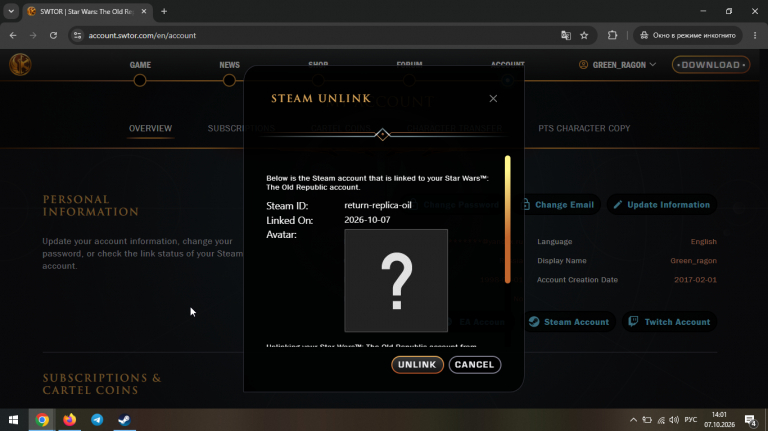
Task: Click the UNLINK button in the dialog
Action: pyautogui.click(x=417, y=364)
